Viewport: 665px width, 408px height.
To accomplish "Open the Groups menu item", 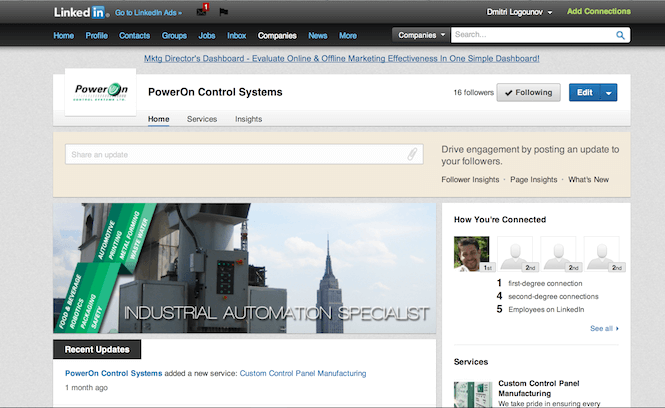I will point(174,36).
